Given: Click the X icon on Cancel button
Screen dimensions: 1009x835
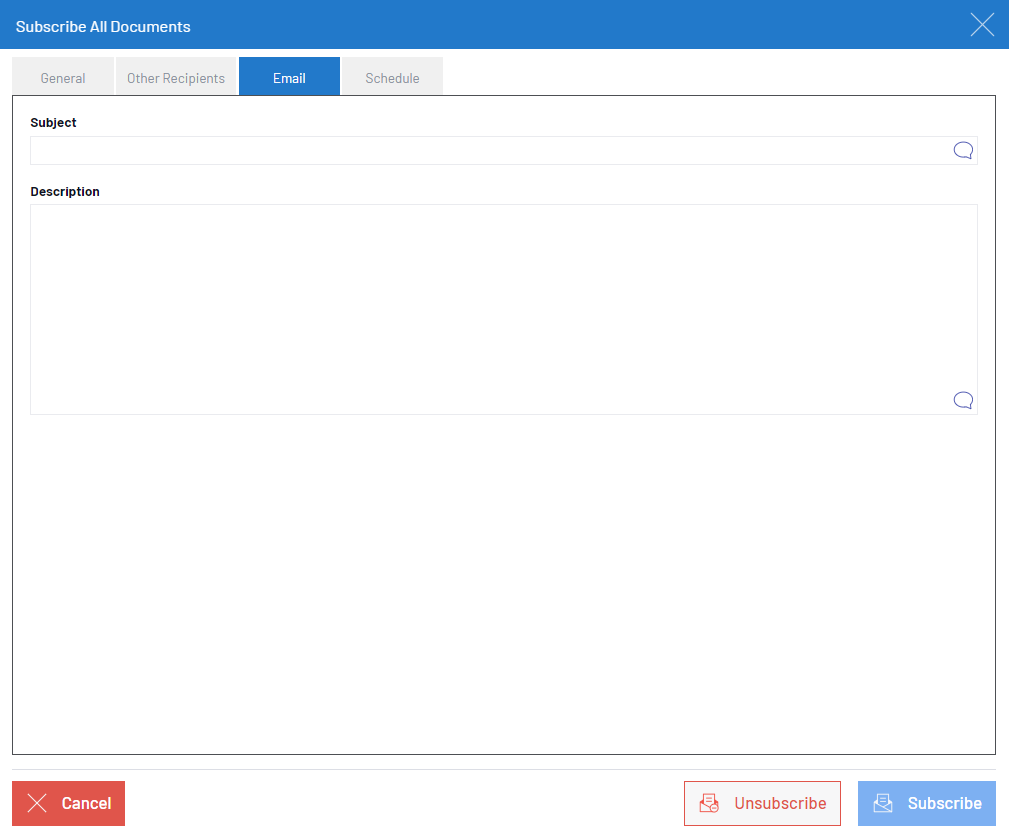Looking at the screenshot, I should (x=38, y=803).
